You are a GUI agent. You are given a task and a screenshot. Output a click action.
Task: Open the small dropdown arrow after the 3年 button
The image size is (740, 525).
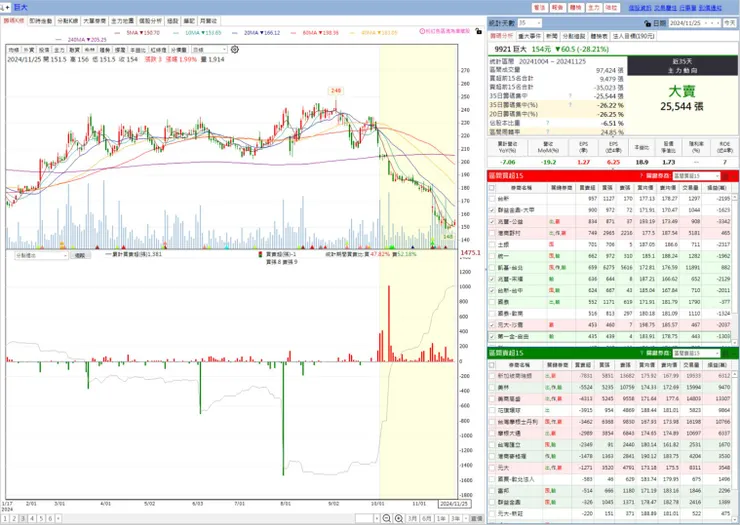click(x=465, y=518)
